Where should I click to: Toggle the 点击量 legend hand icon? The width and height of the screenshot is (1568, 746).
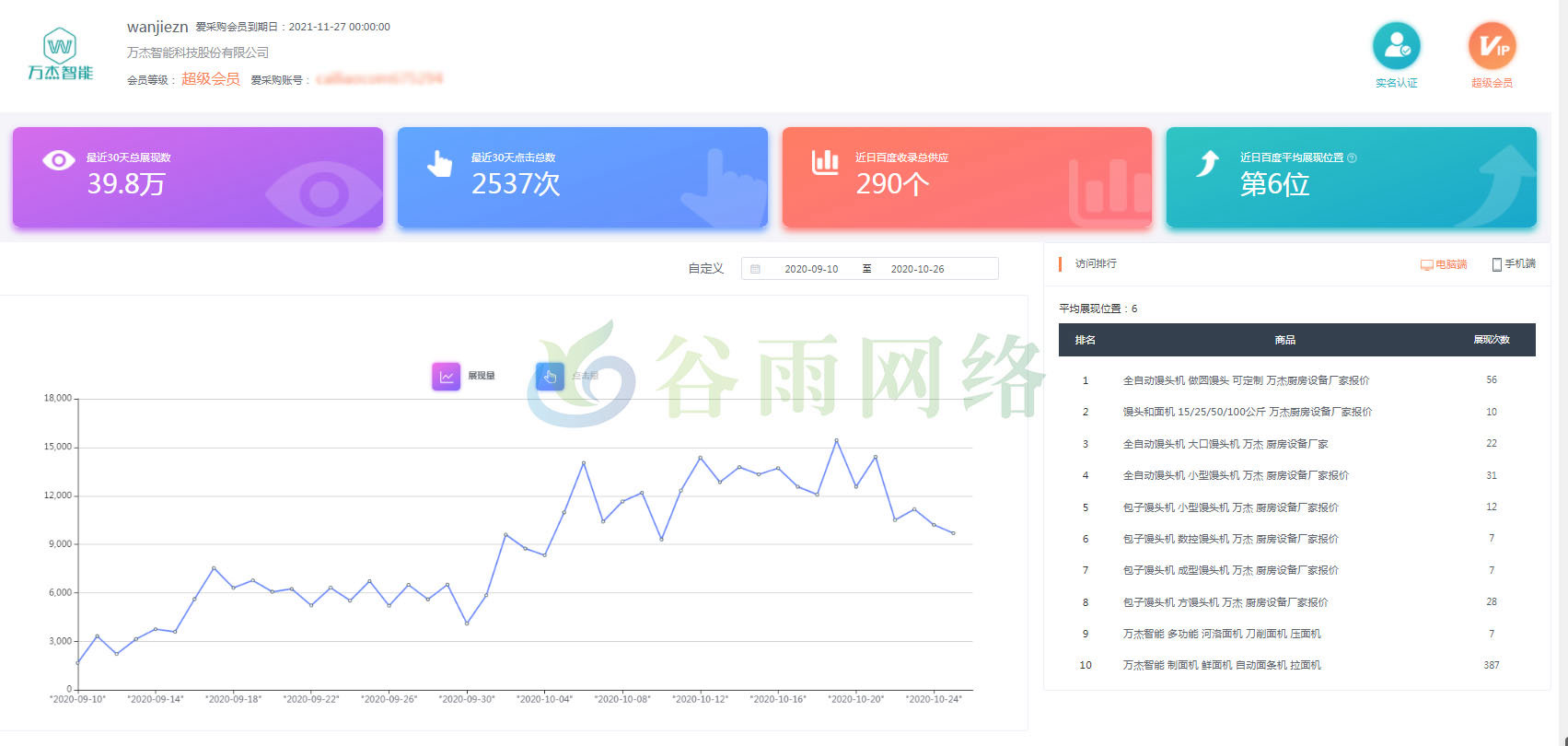(x=550, y=377)
